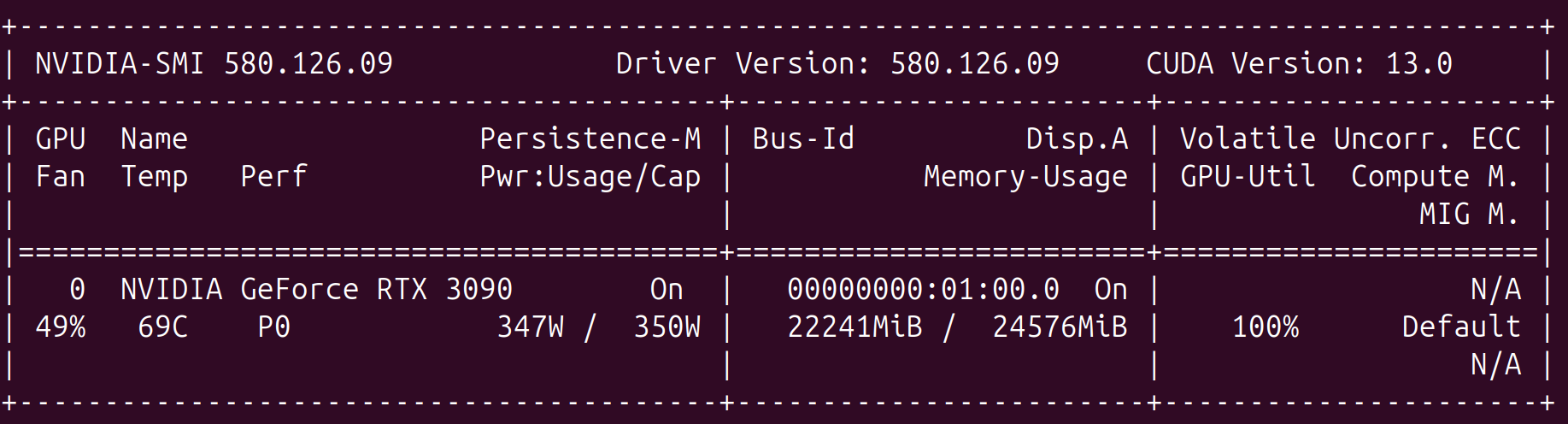
Task: Click the Driver Version 580.126.09 text
Action: point(837,64)
